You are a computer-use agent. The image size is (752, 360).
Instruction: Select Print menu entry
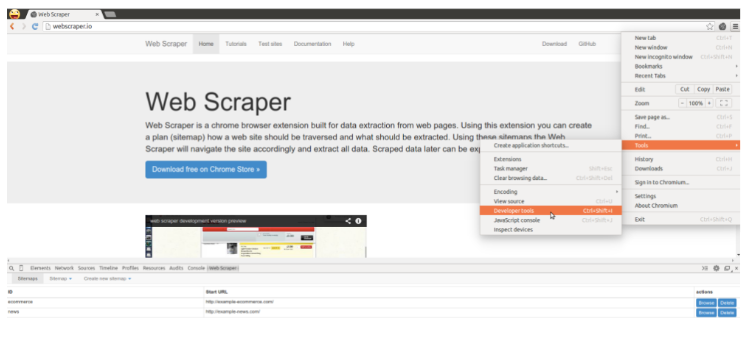(681, 136)
